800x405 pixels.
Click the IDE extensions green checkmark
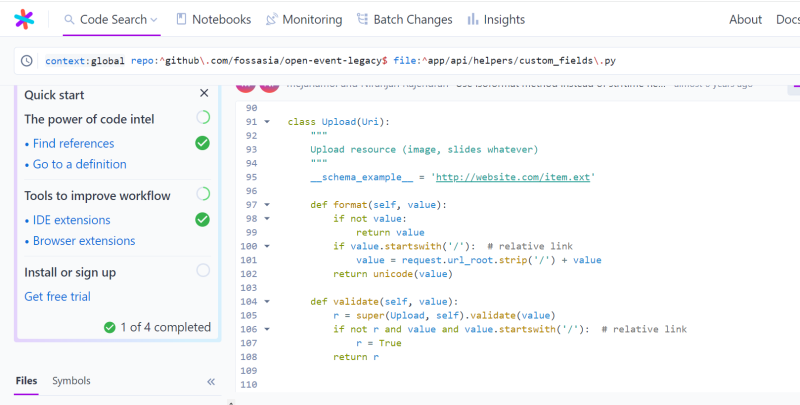tap(202, 219)
